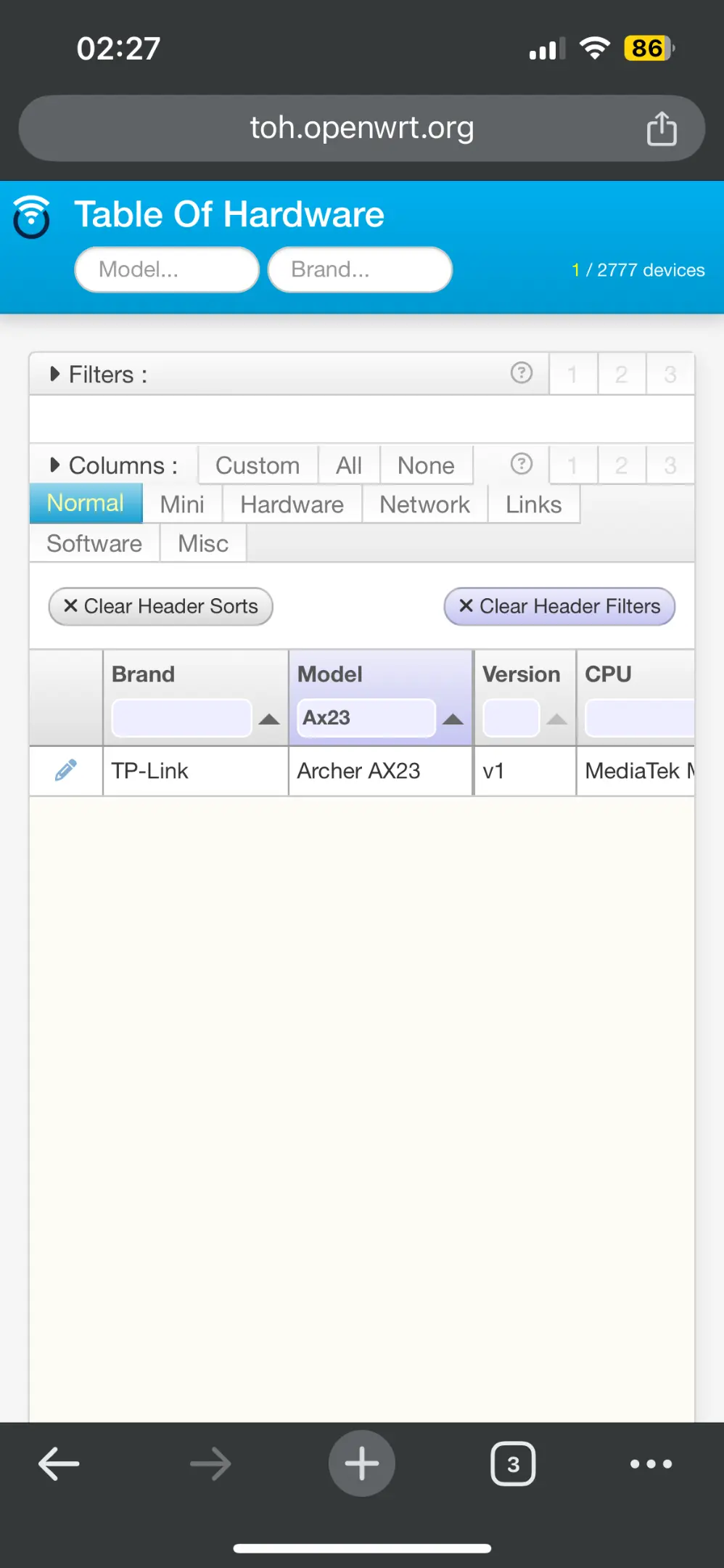Select Columns preset 2
Image resolution: width=724 pixels, height=1568 pixels.
click(622, 465)
